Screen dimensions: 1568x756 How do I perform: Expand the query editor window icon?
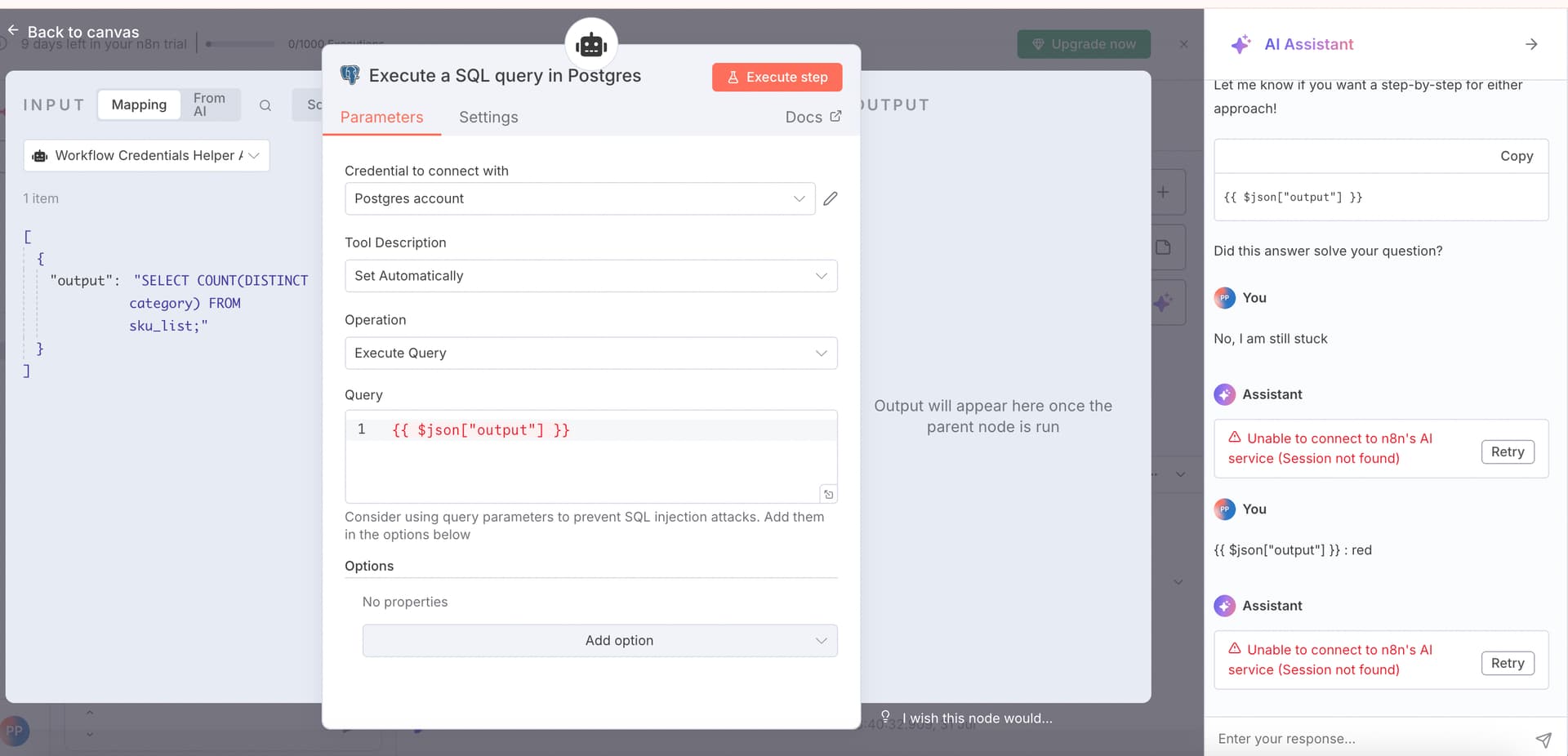(828, 494)
